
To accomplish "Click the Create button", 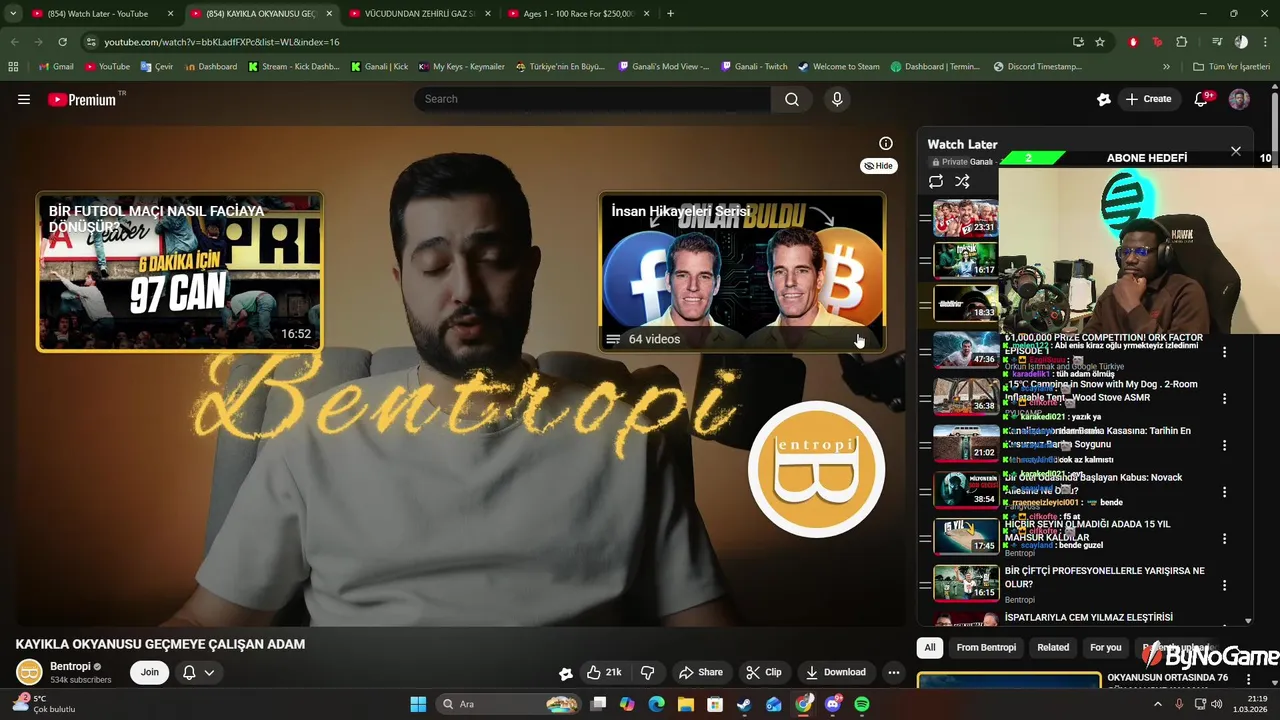I will (x=1148, y=99).
